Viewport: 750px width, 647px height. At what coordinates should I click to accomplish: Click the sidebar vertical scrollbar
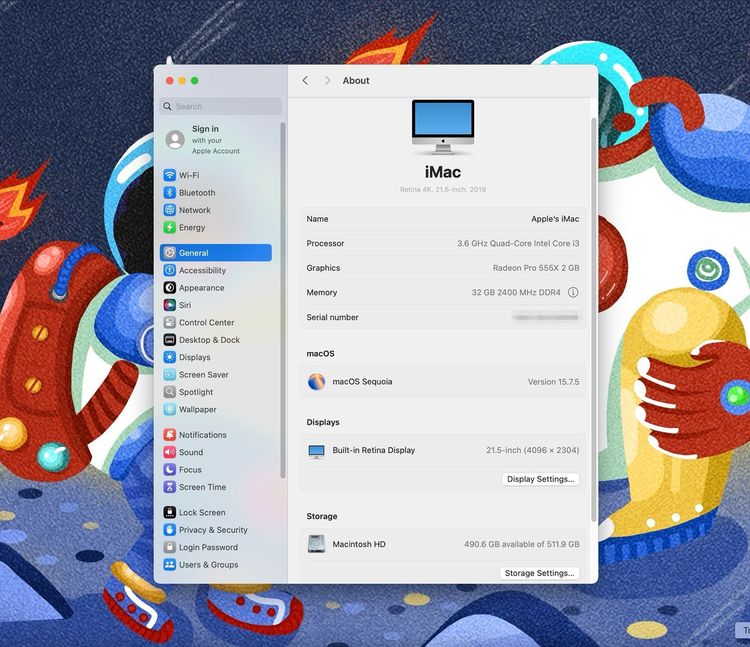283,300
